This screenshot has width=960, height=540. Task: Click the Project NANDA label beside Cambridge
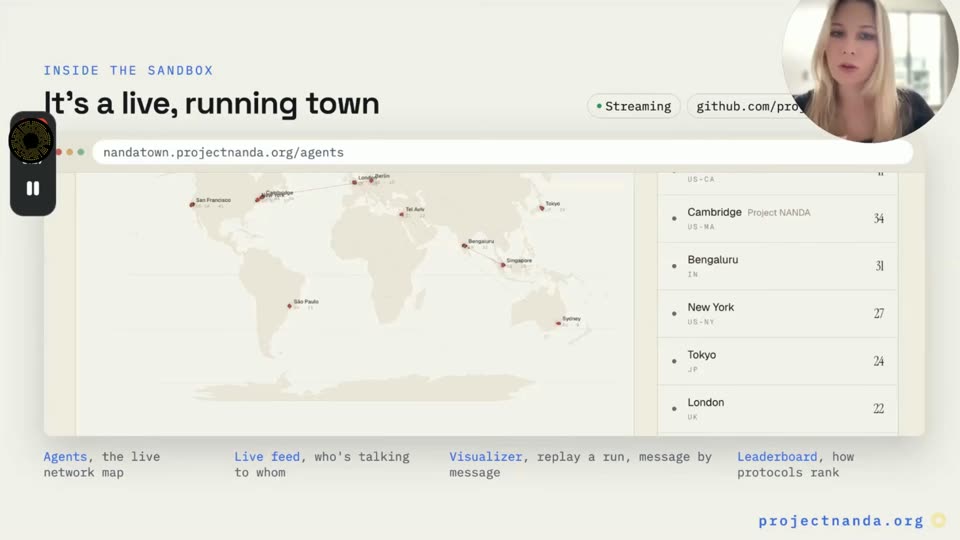779,212
